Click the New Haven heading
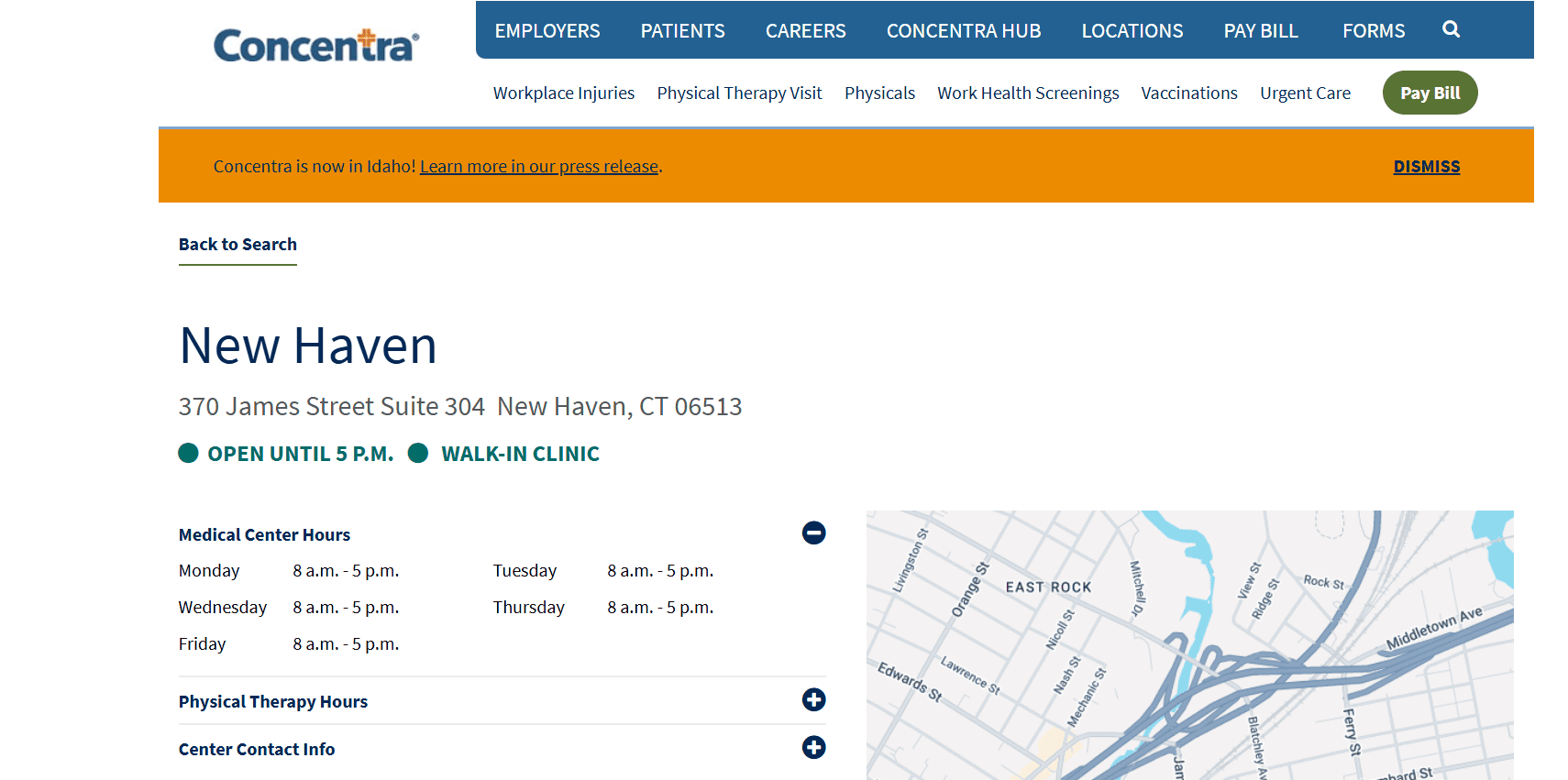This screenshot has width=1568, height=780. 308,346
